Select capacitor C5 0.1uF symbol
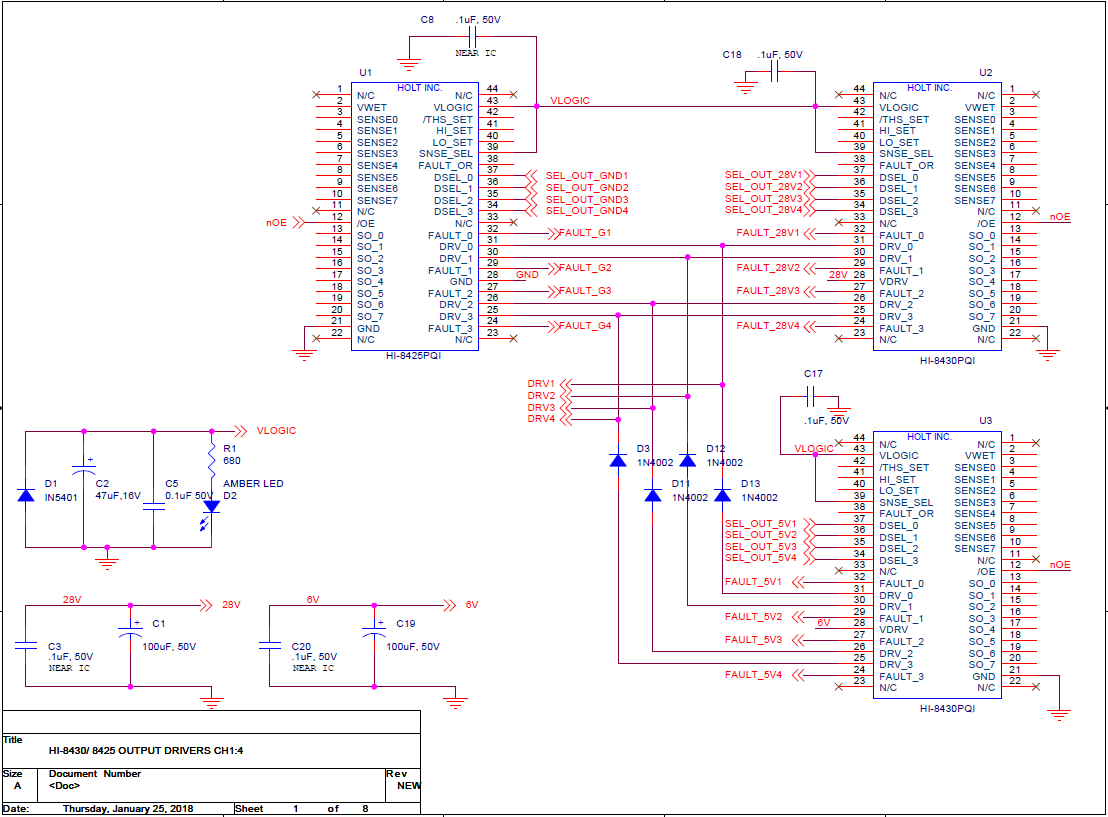Viewport: 1108px width, 817px height. click(153, 506)
